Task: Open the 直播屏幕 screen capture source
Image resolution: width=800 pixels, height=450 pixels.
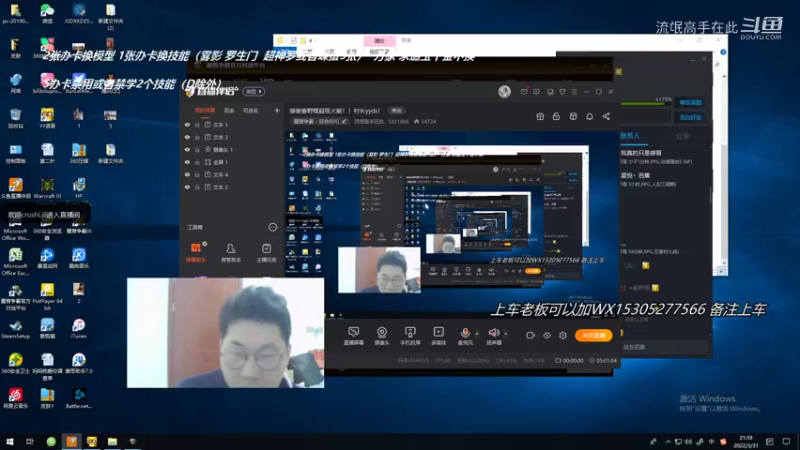Action: (354, 336)
